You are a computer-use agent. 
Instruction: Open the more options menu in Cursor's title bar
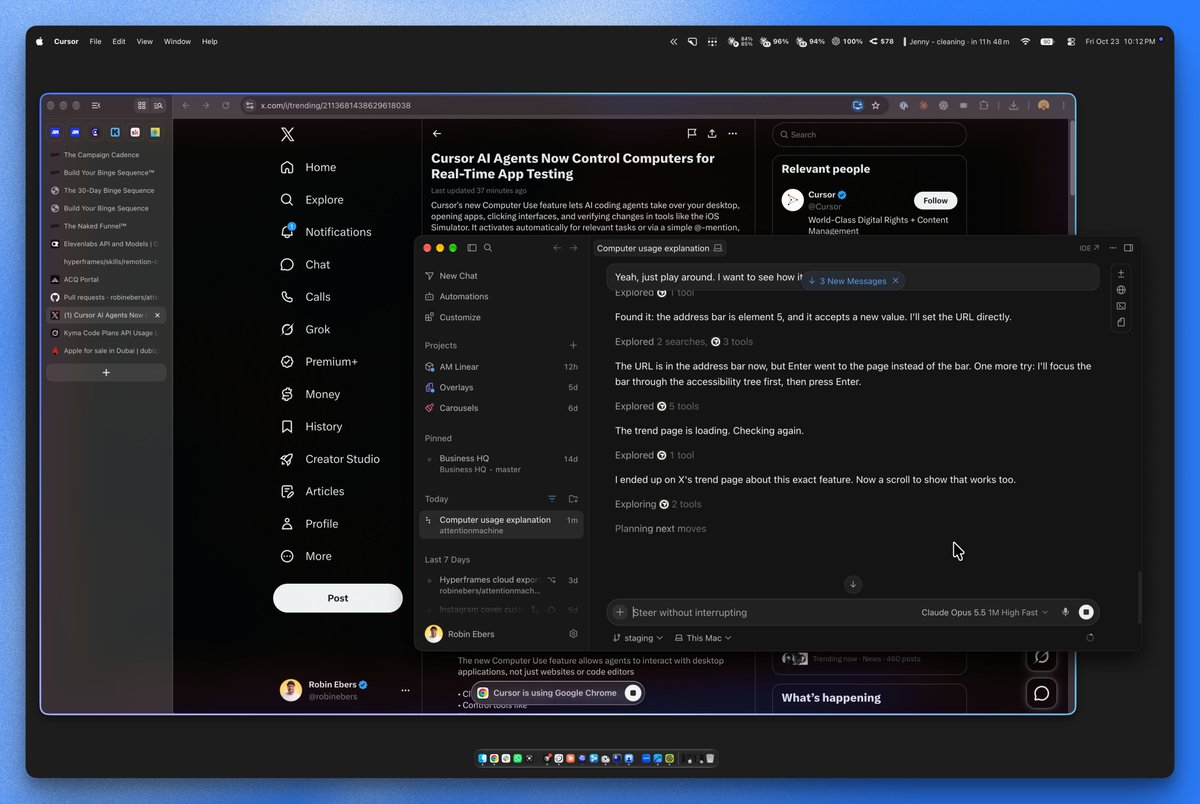1112,248
